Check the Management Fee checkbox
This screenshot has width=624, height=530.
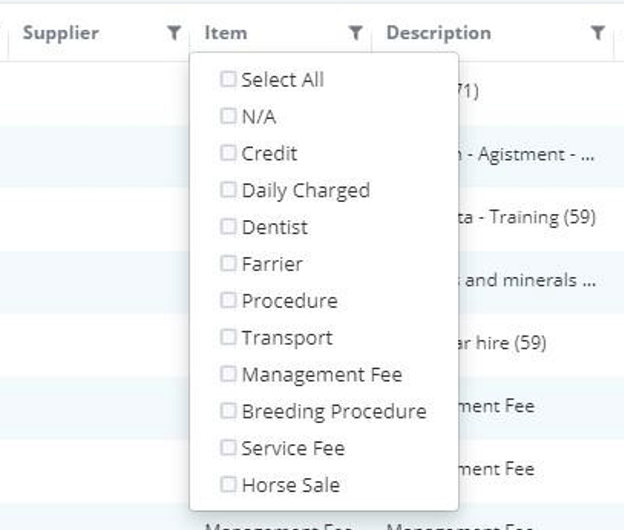(x=228, y=374)
